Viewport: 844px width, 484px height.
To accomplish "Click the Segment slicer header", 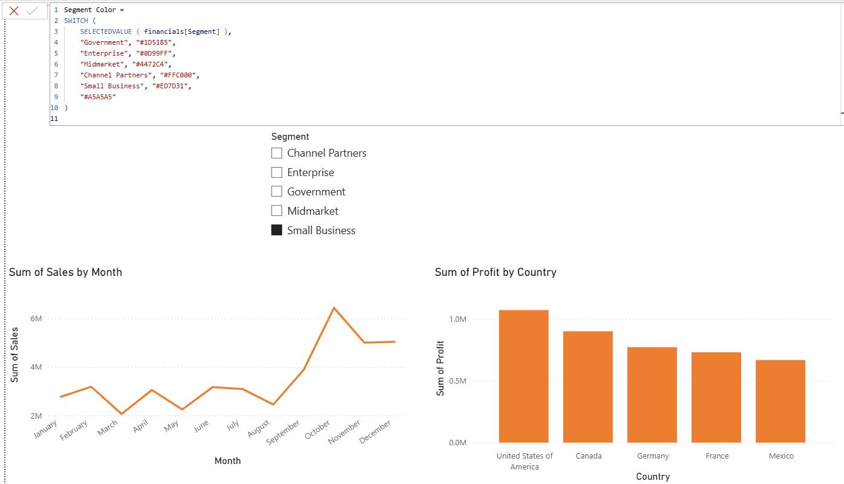I will [x=290, y=137].
